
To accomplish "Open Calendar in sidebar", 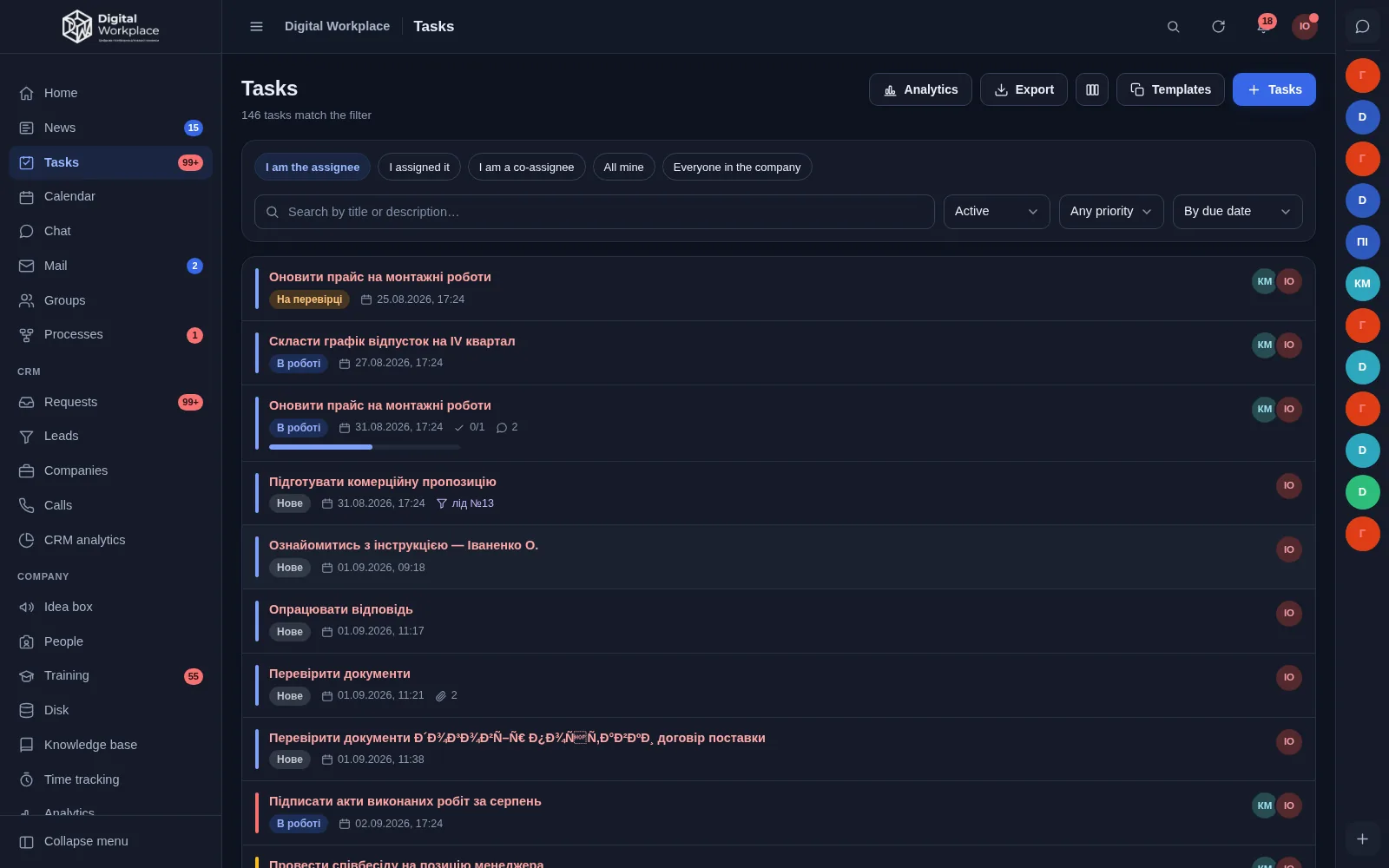I will pyautogui.click(x=111, y=196).
